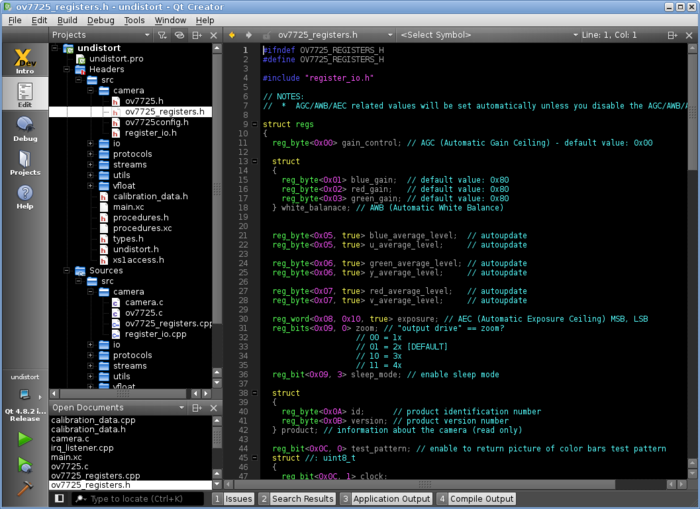Open camera.c source file
This screenshot has height=509, width=700.
[144, 302]
